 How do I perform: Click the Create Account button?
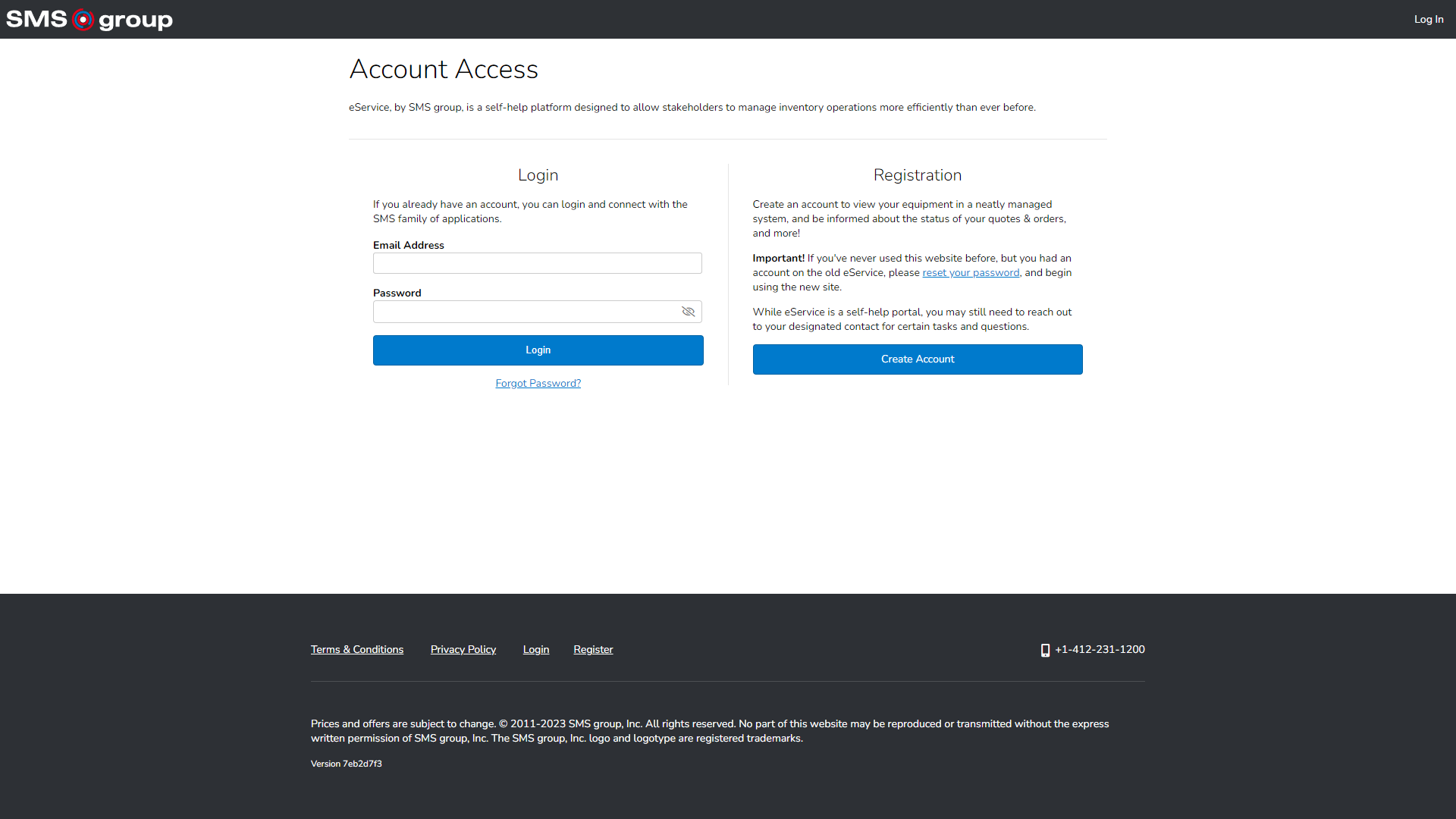(x=917, y=359)
